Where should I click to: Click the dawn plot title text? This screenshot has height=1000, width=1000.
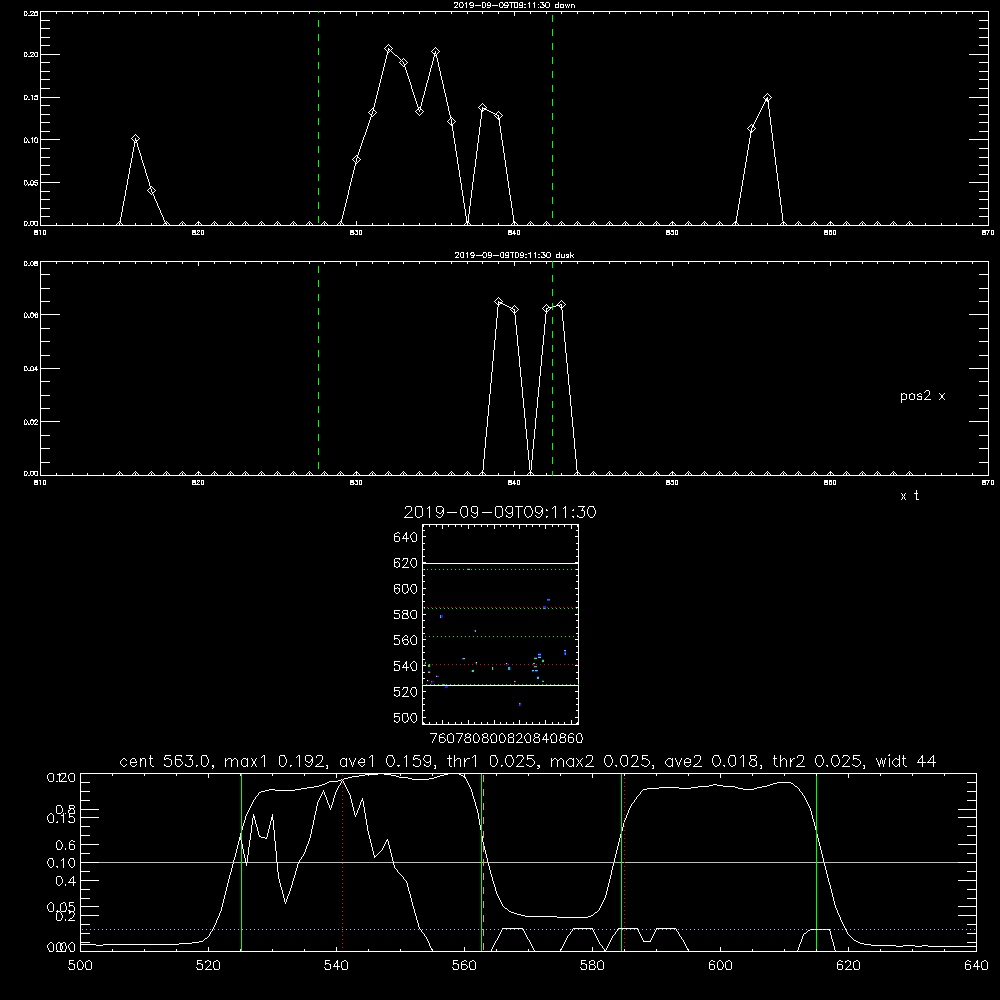(514, 5)
